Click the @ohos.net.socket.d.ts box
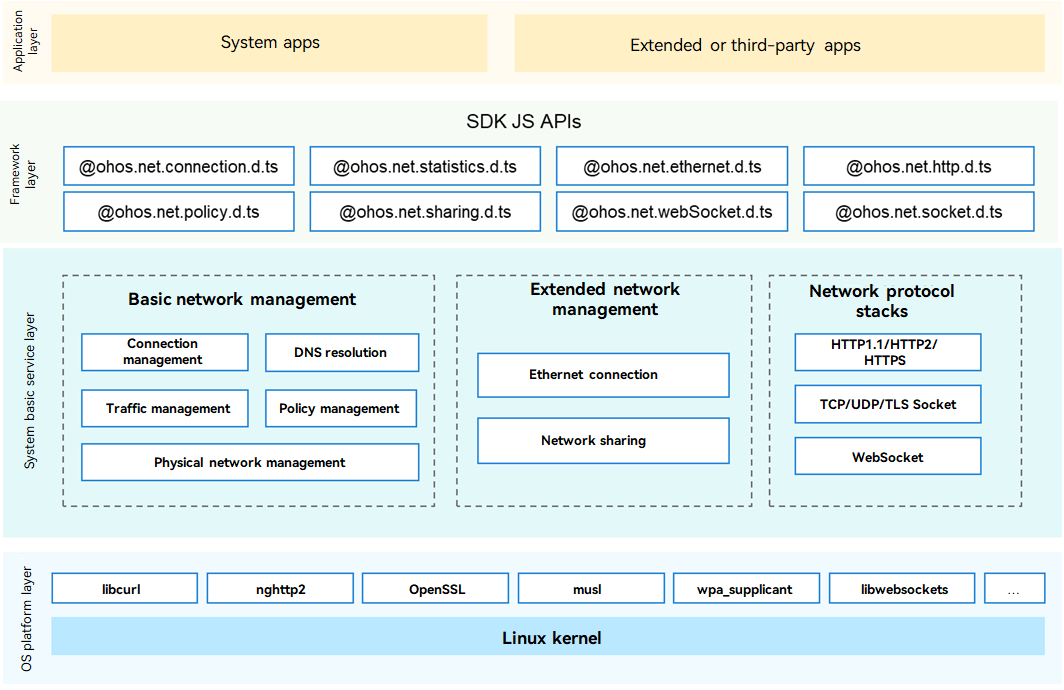 pos(919,212)
